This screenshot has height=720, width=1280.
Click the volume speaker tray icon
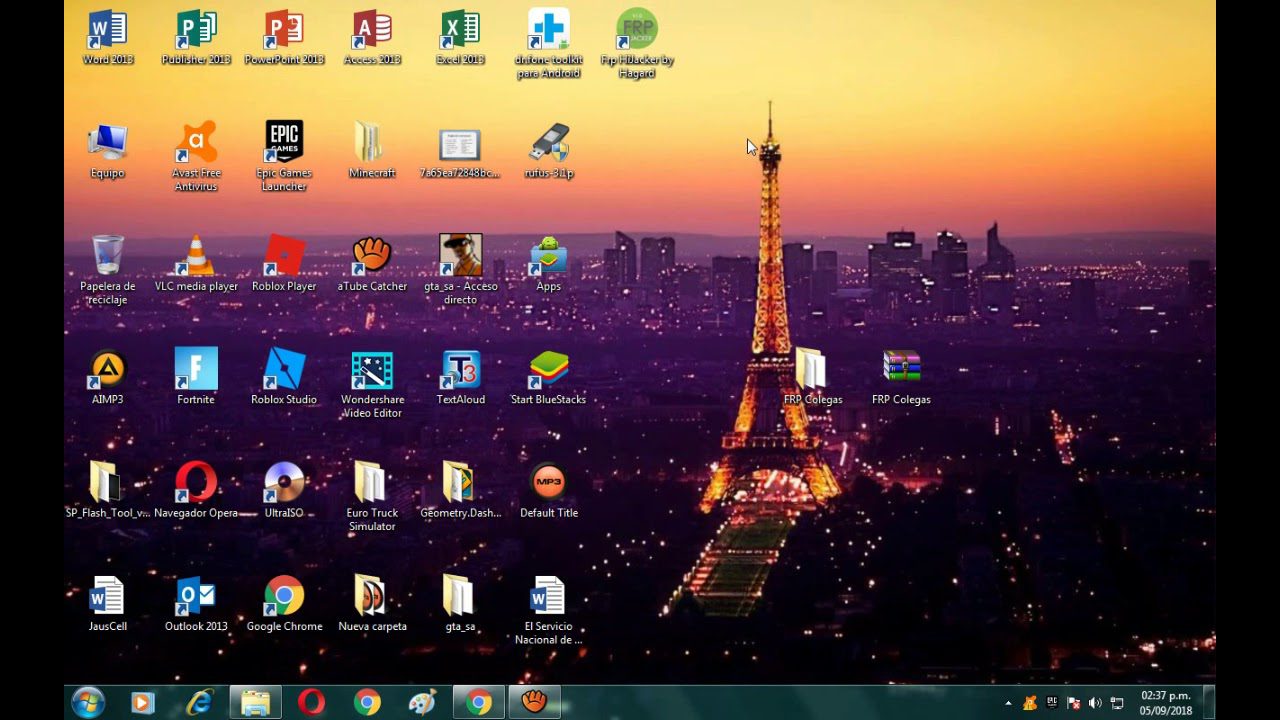click(1095, 703)
